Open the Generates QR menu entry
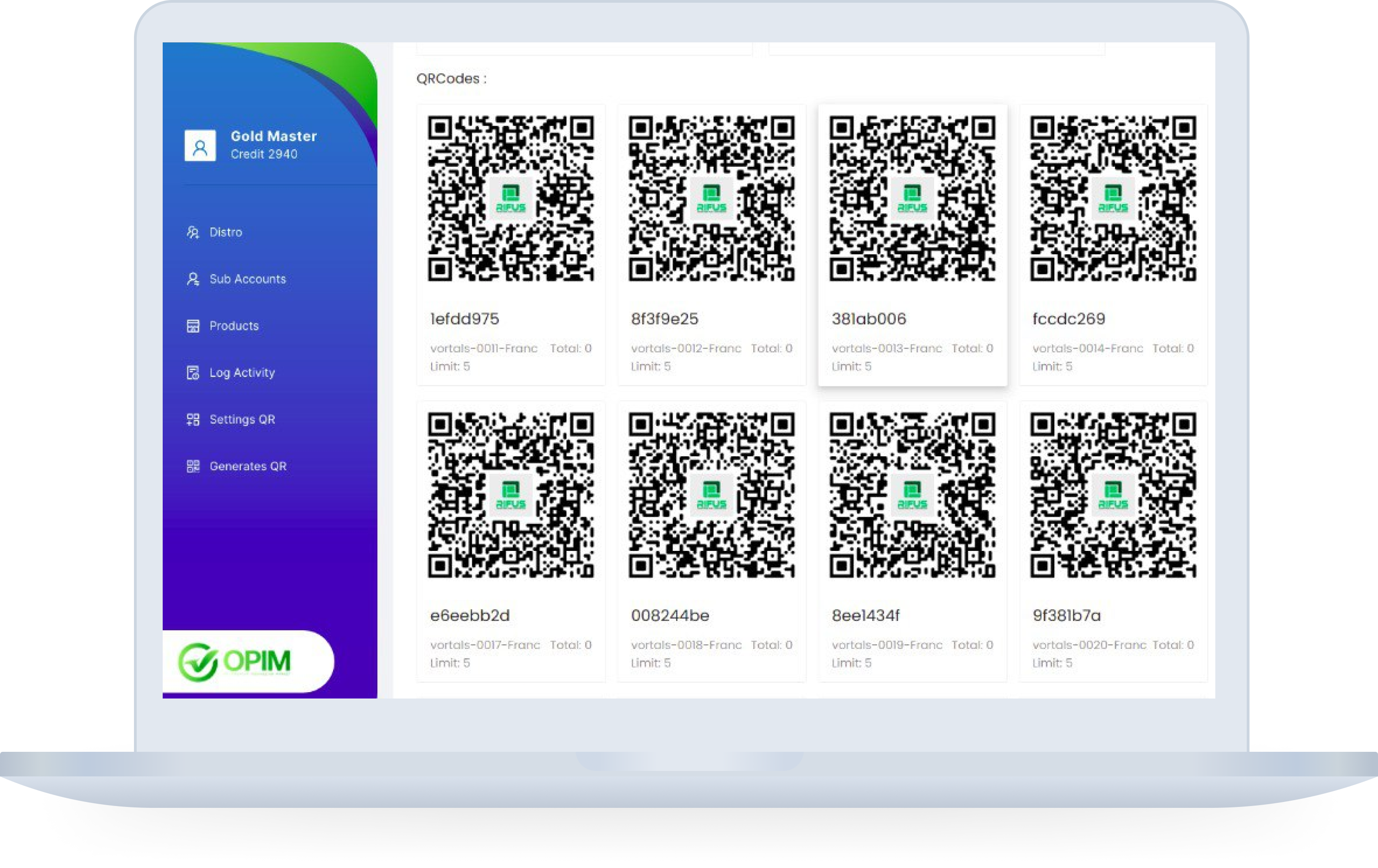The image size is (1378, 868). pyautogui.click(x=248, y=466)
